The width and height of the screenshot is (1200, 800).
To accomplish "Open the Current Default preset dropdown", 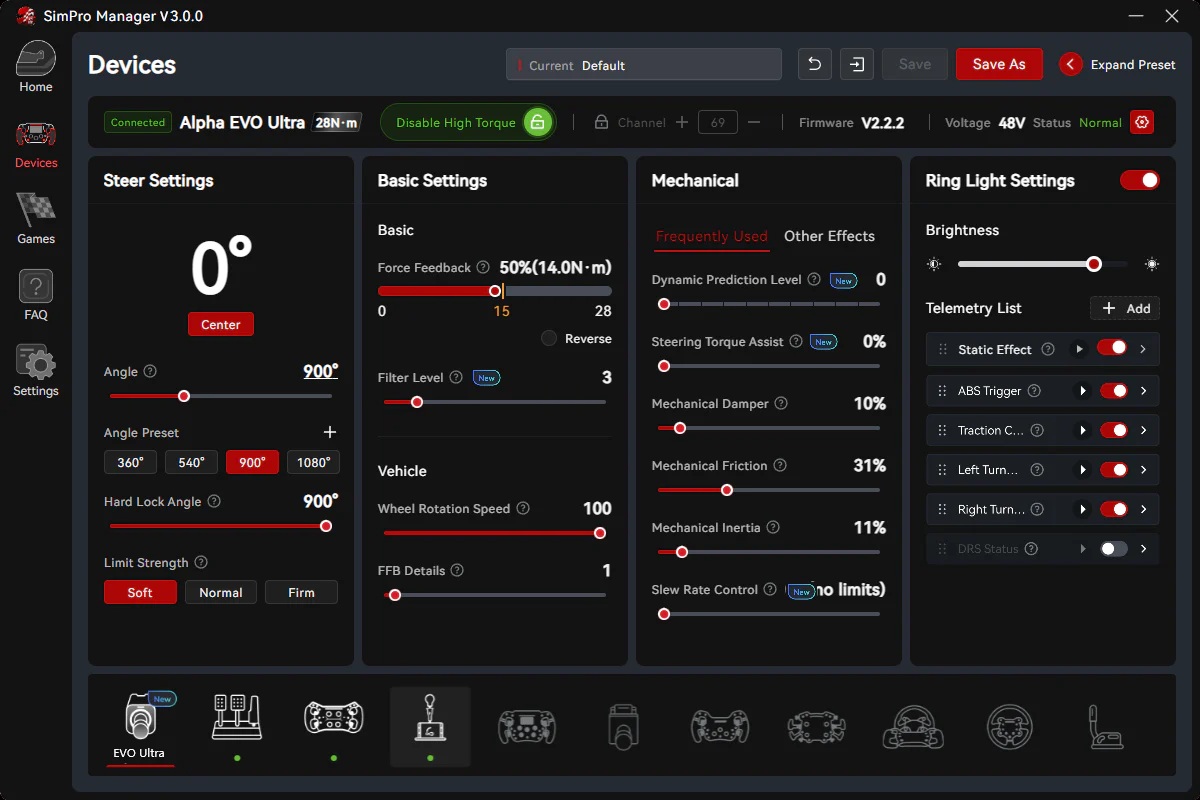I will point(643,65).
